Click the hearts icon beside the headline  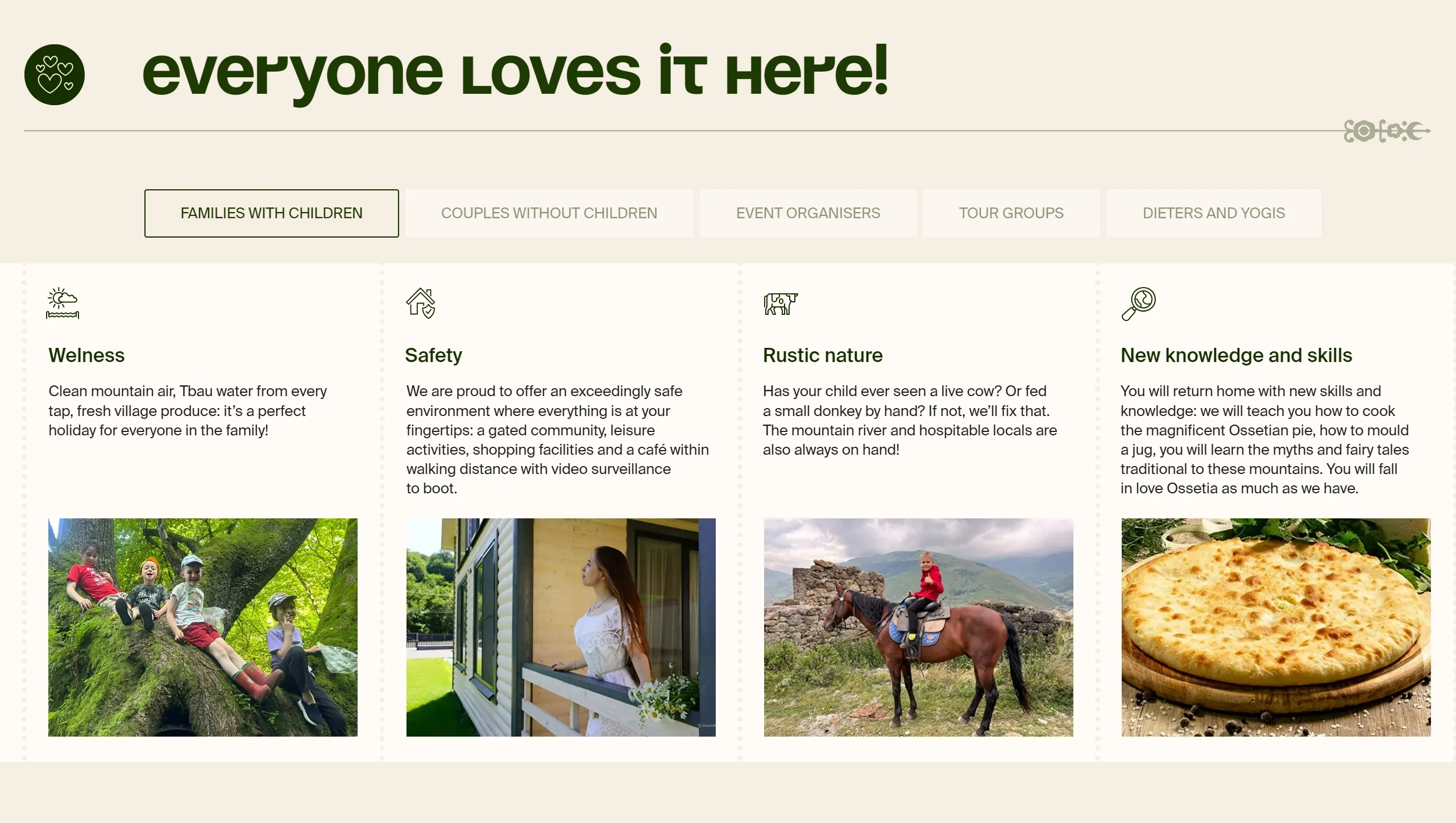click(55, 74)
